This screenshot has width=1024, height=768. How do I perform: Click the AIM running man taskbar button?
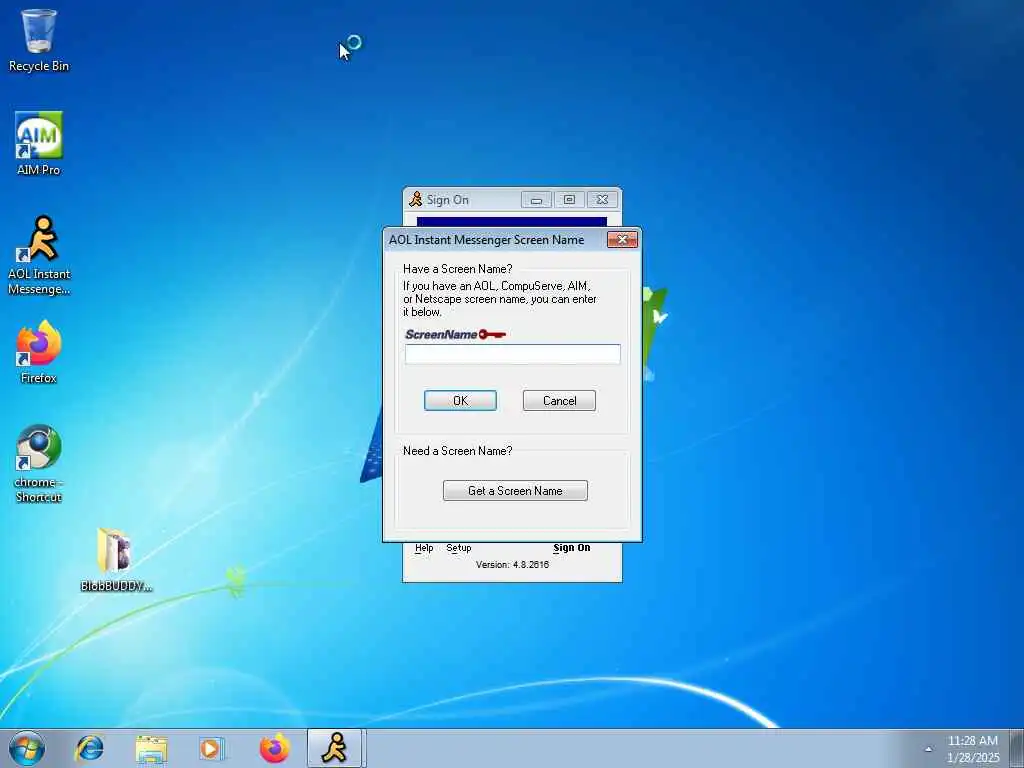[334, 748]
